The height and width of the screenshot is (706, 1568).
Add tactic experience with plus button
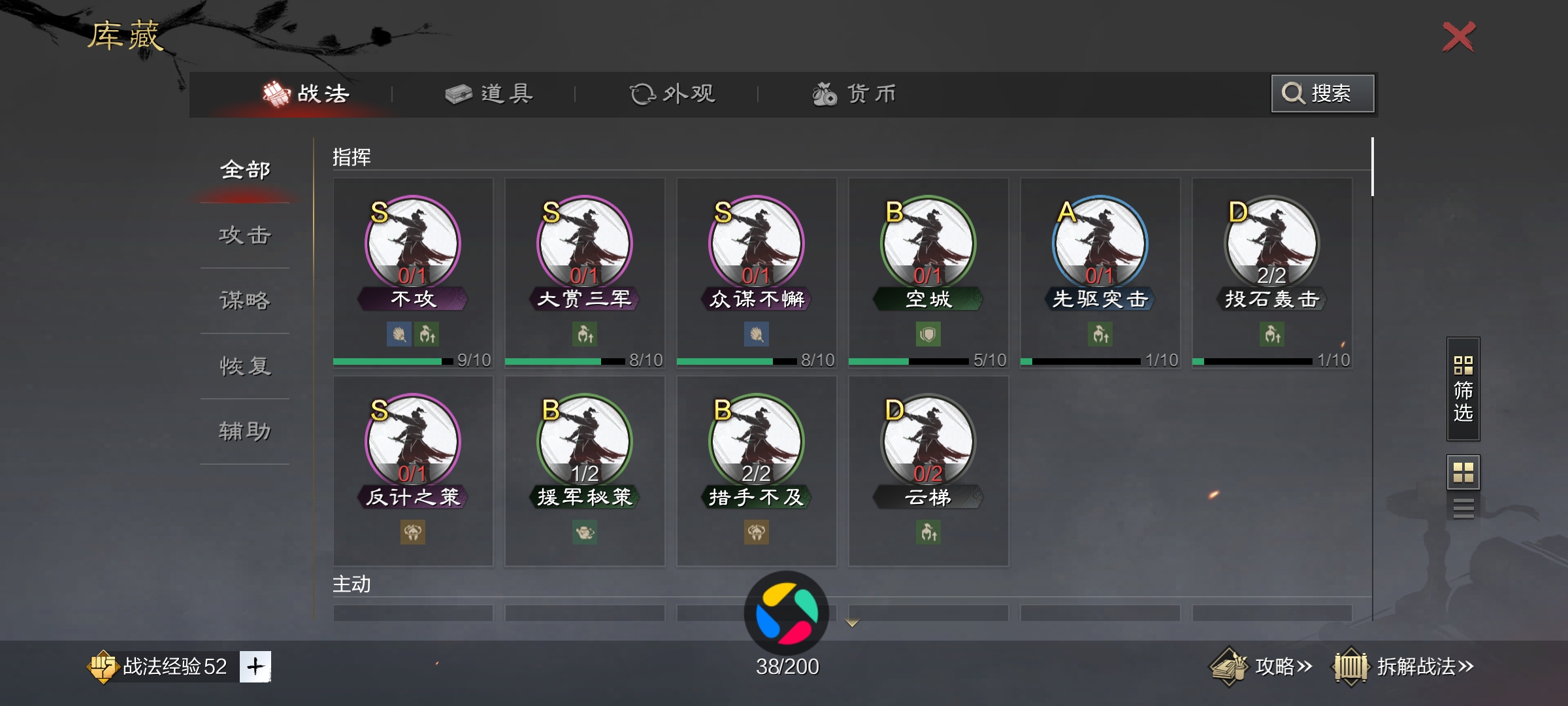click(255, 667)
